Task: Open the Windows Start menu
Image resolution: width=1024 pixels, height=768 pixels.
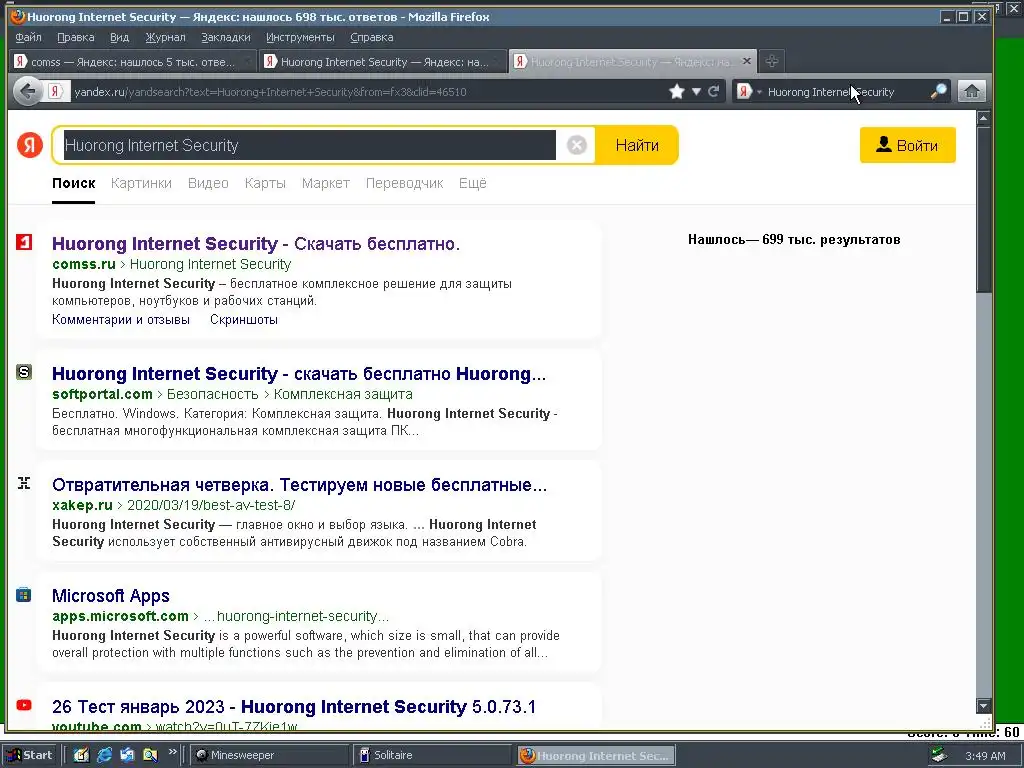Action: pyautogui.click(x=30, y=755)
